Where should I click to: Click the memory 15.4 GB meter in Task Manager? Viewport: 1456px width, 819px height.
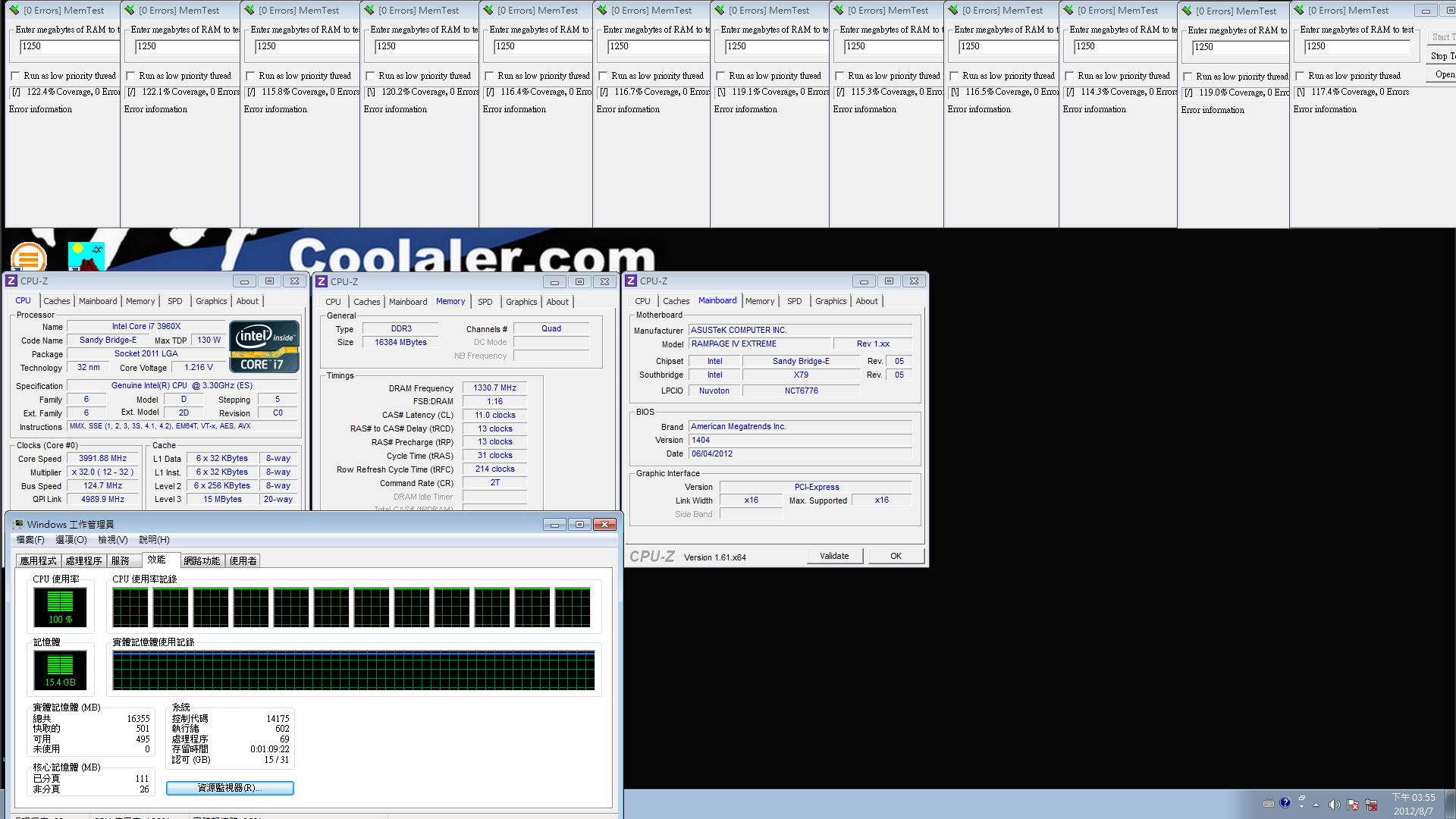point(60,670)
